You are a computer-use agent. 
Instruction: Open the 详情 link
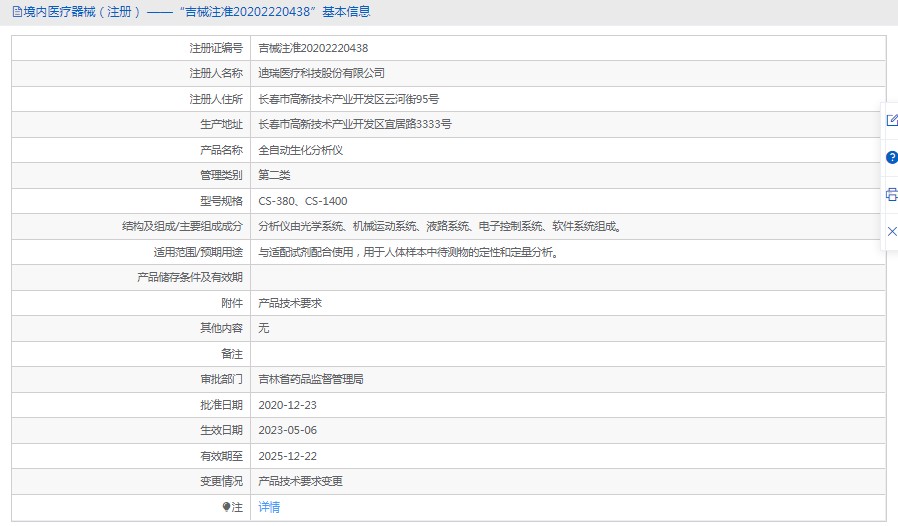tap(269, 507)
